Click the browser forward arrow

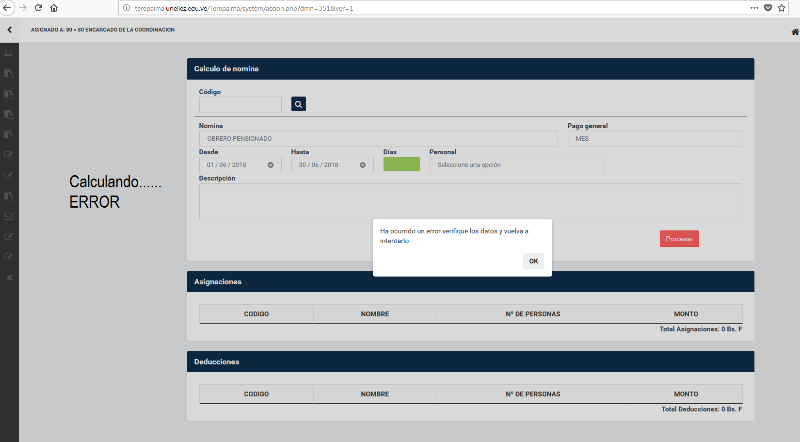click(x=22, y=8)
